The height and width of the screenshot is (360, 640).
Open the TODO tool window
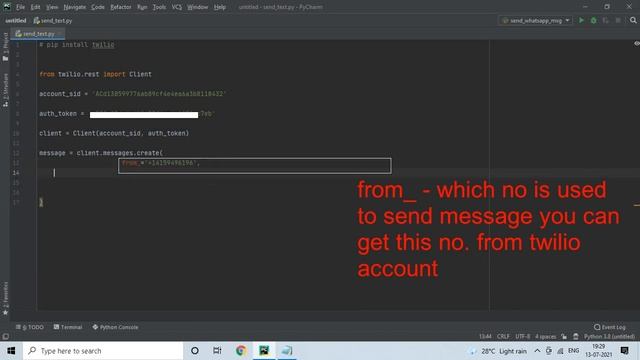point(30,327)
